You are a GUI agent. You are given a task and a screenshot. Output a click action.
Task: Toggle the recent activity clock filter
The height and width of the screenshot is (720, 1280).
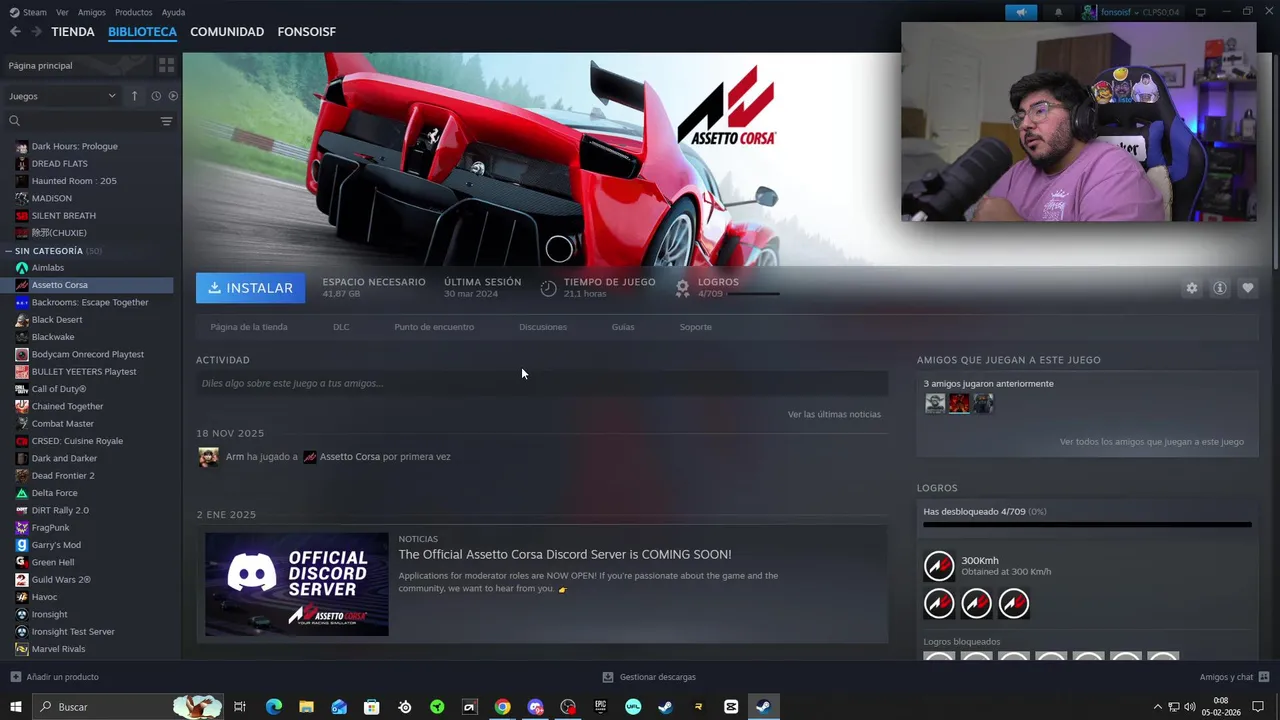156,96
